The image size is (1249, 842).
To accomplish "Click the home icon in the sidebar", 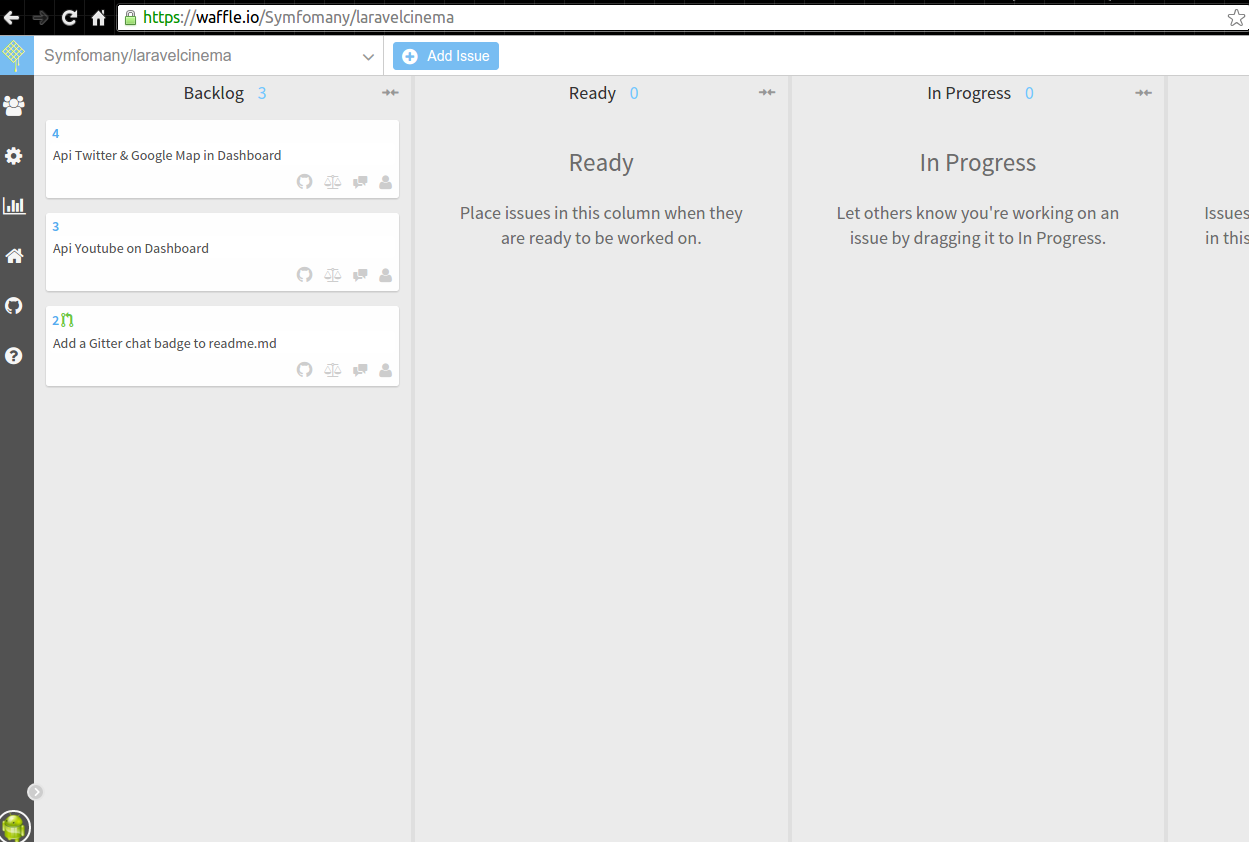I will (14, 256).
